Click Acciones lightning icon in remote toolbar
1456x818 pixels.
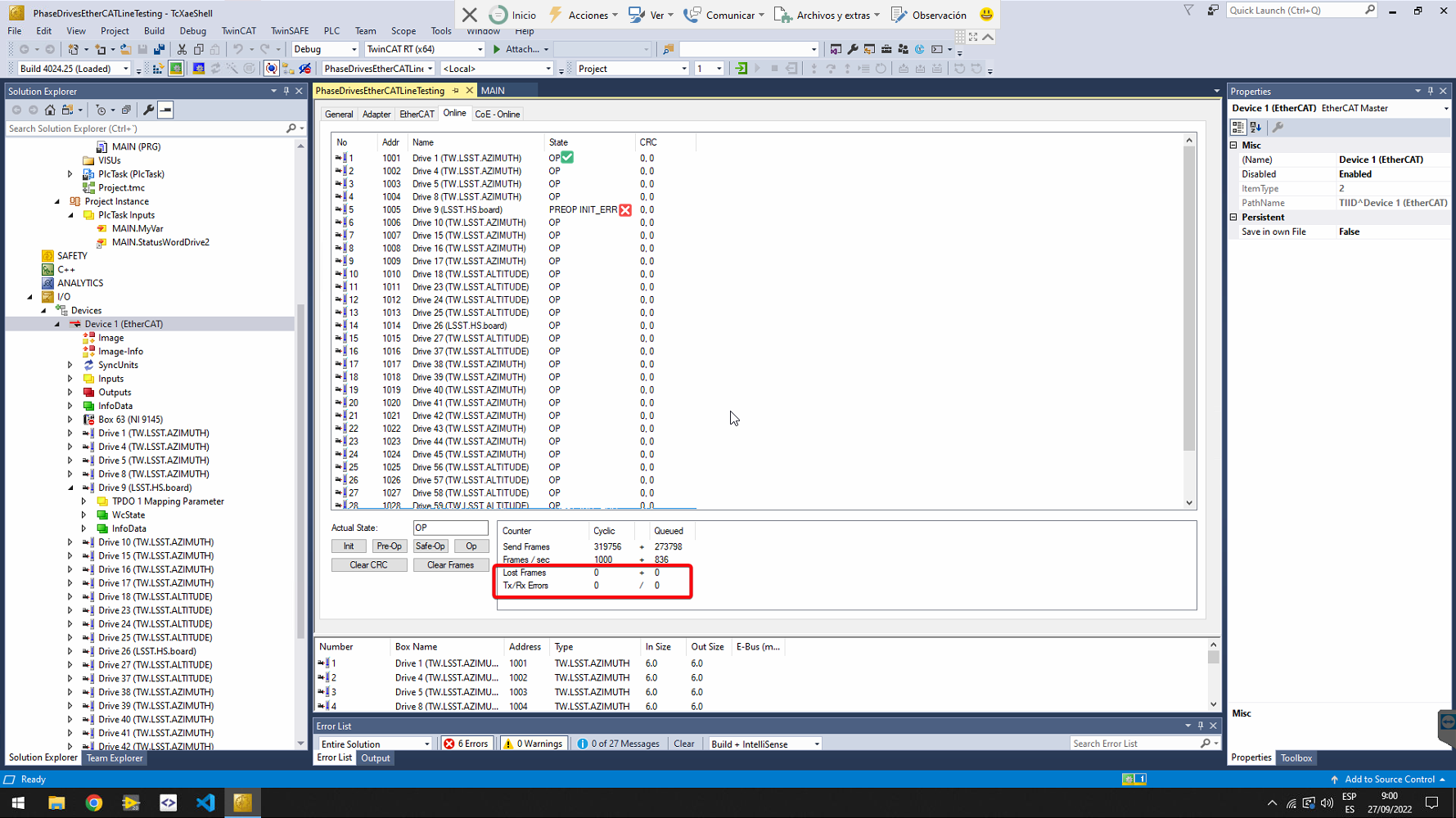coord(556,15)
